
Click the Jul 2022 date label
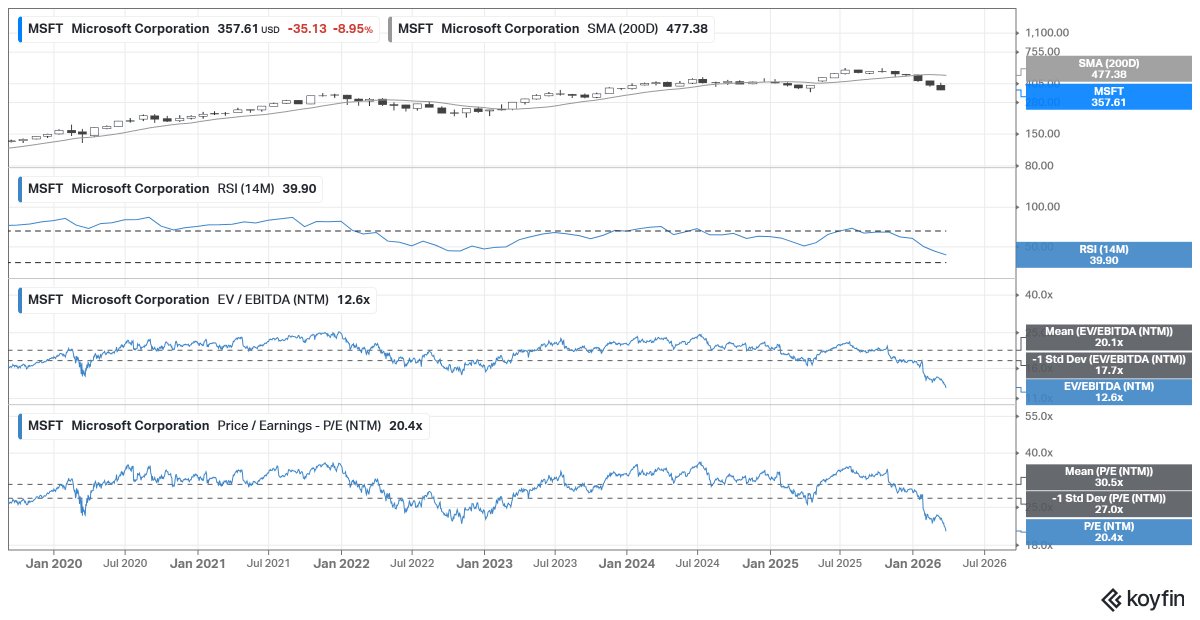pos(412,564)
